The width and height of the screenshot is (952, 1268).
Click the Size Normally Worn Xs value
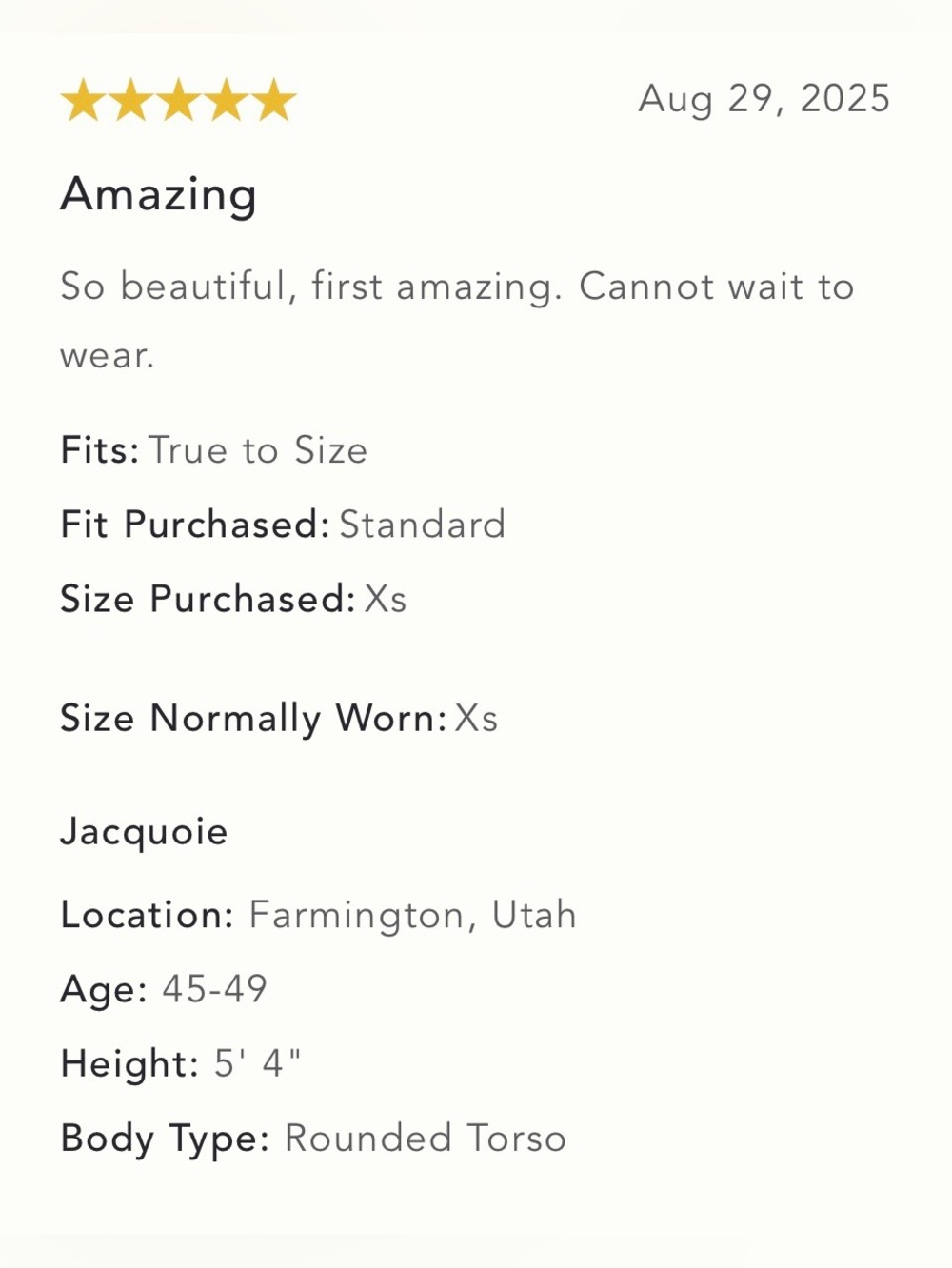tap(476, 719)
